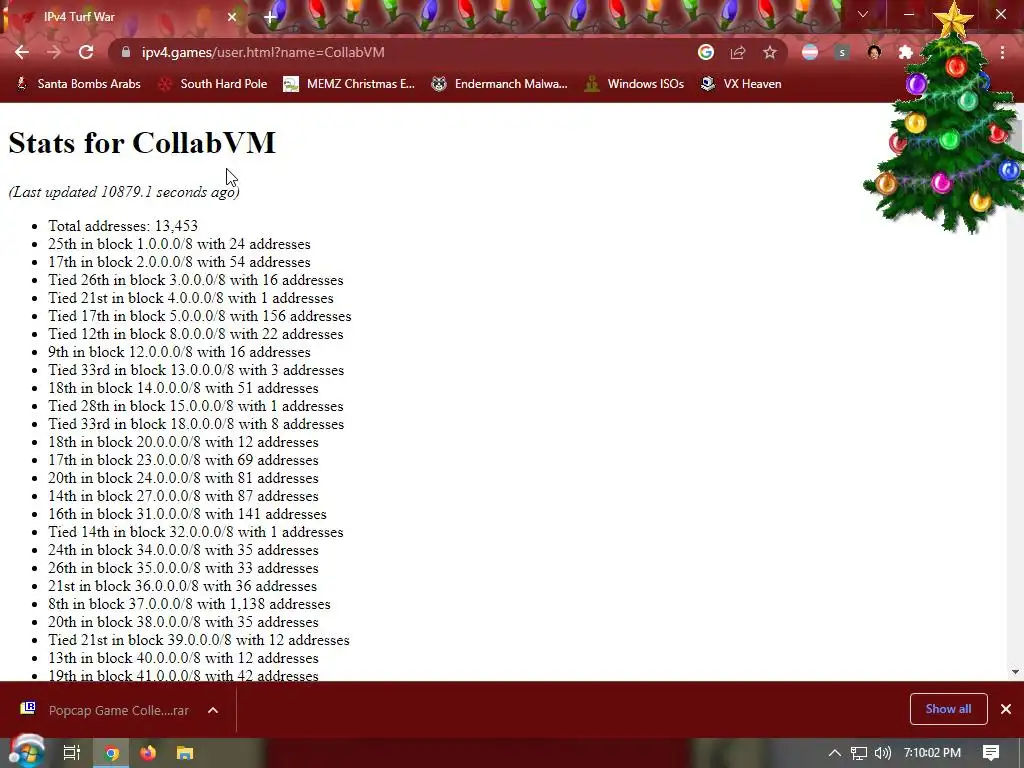Image resolution: width=1024 pixels, height=768 pixels.
Task: Bookmark this page with the star
Action: pos(770,52)
